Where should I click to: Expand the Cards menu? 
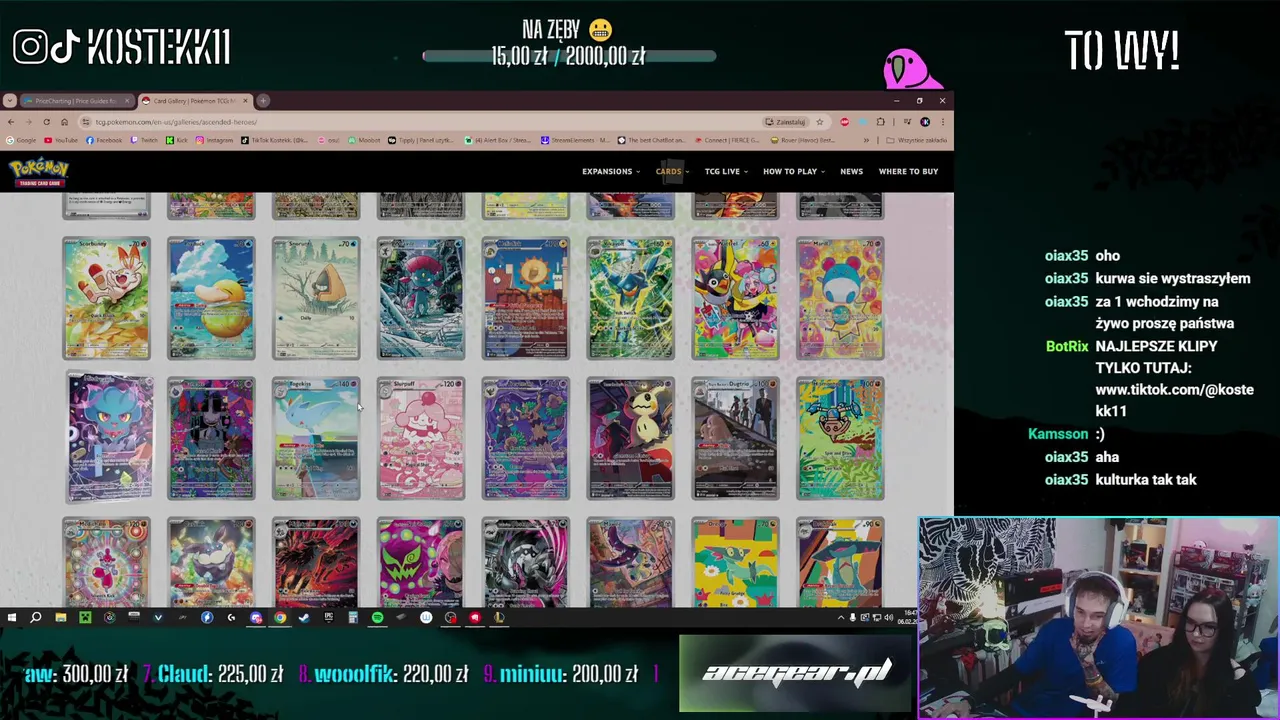pos(672,172)
